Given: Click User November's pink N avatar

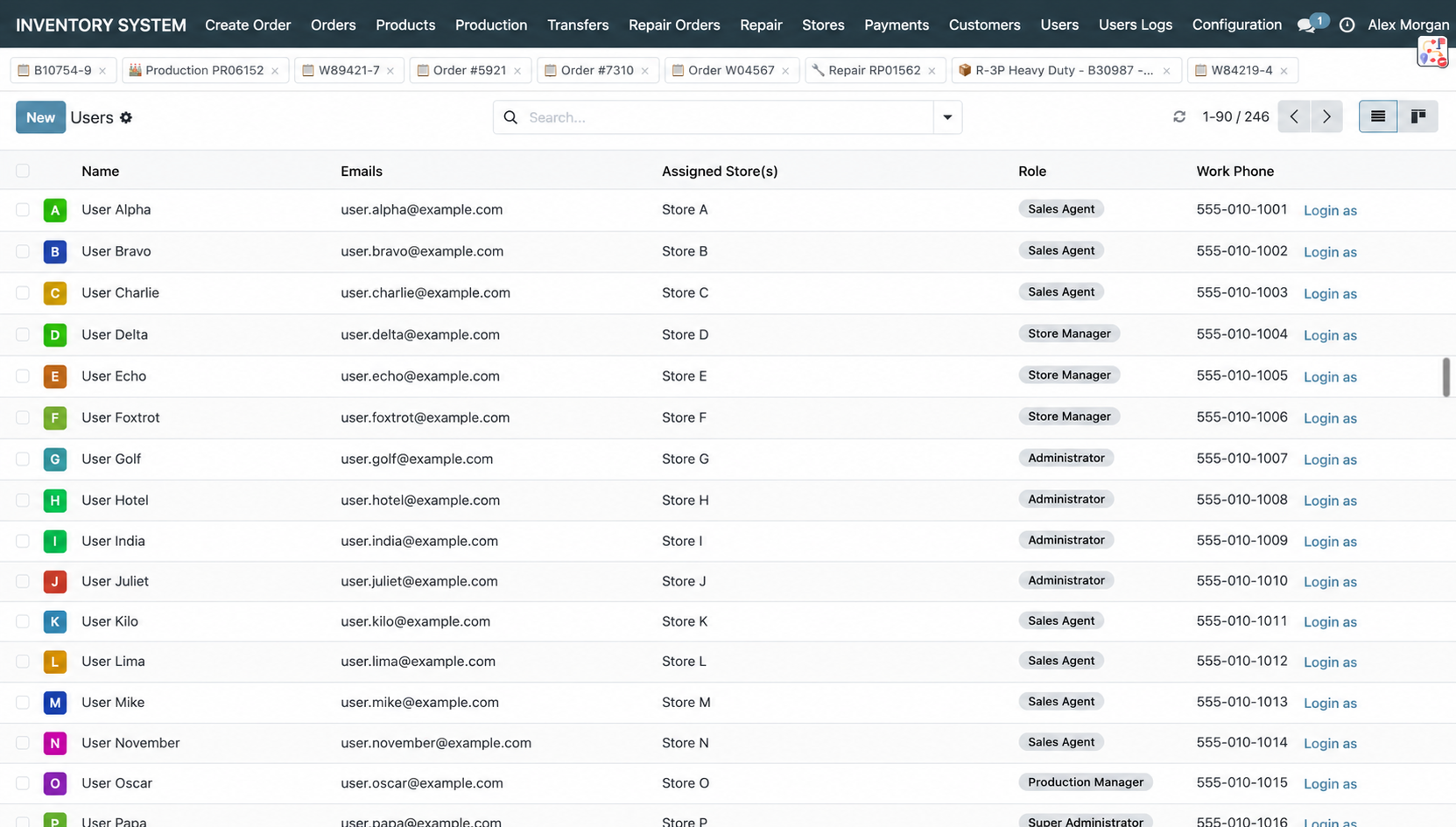Looking at the screenshot, I should (55, 743).
